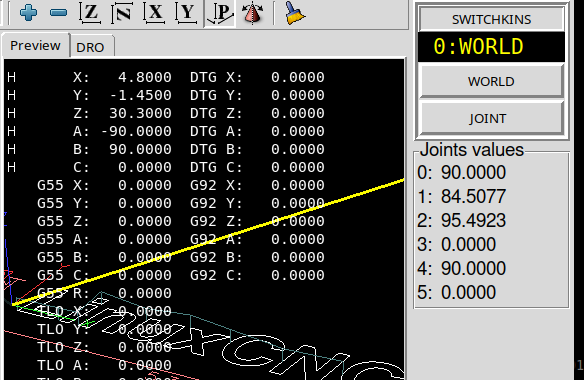Select the WORLD kinematics button
Image resolution: width=584 pixels, height=380 pixels.
[x=491, y=81]
